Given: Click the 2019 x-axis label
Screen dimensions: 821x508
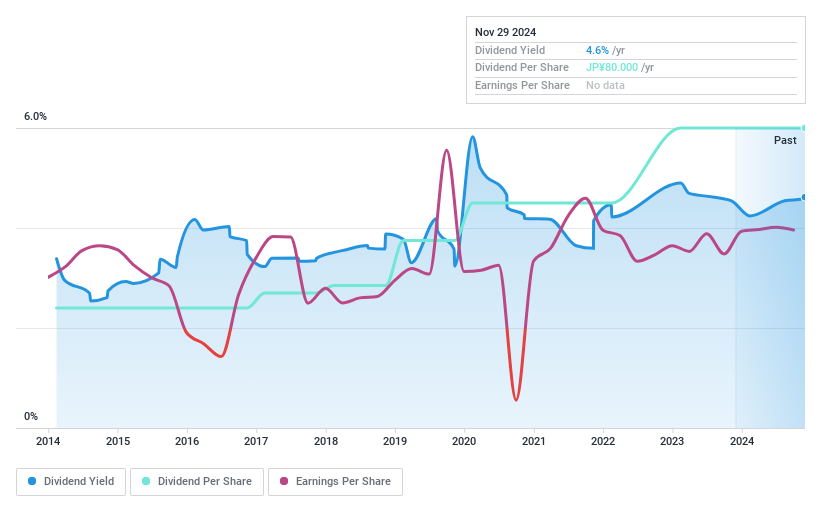Looking at the screenshot, I should coord(395,441).
